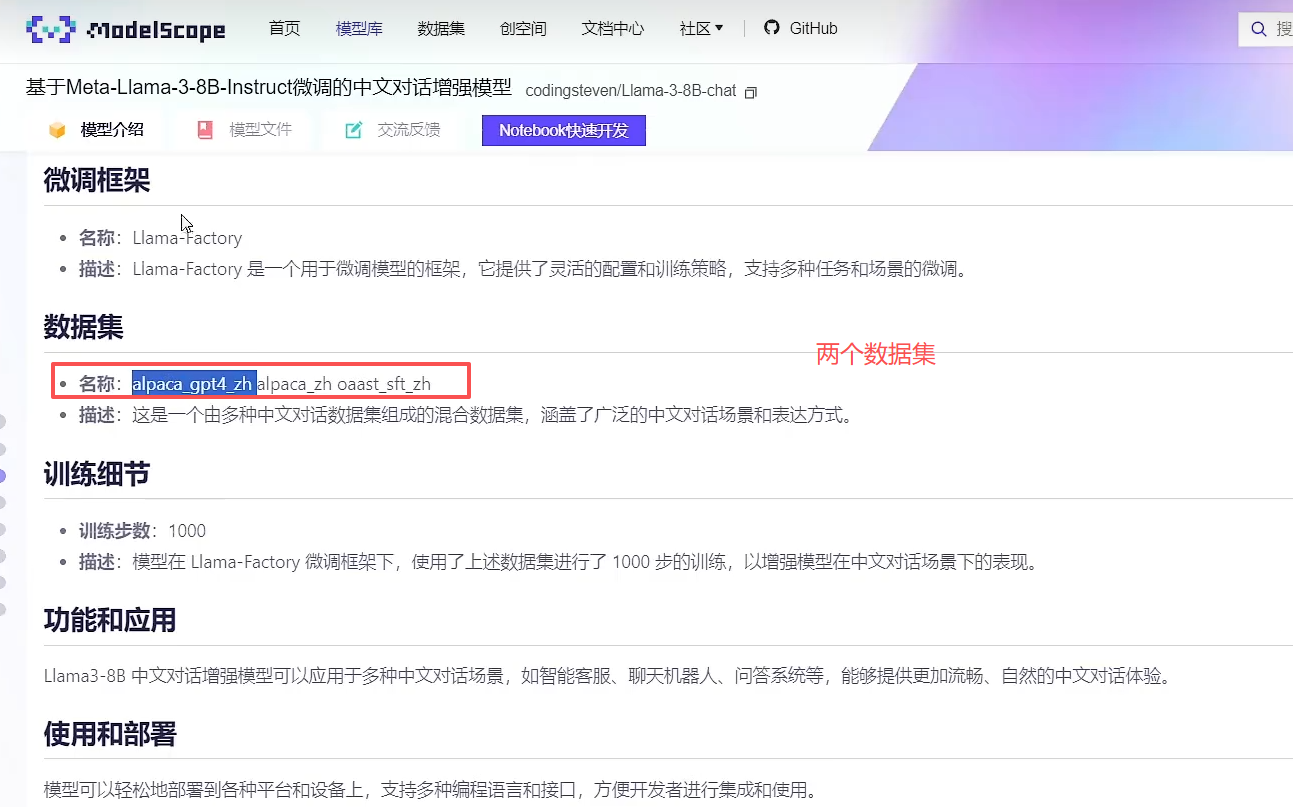Click the 使用和部署 heading
Screen dimensions: 1293x807
tap(110, 735)
